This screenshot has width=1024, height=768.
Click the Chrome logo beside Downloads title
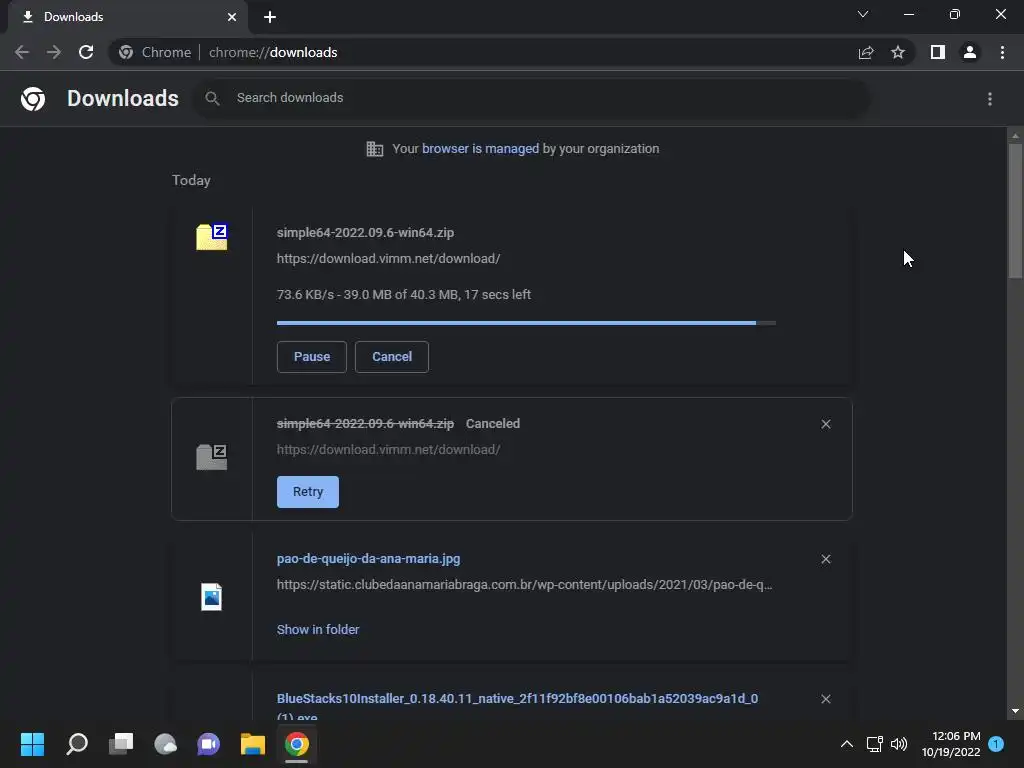pos(33,99)
